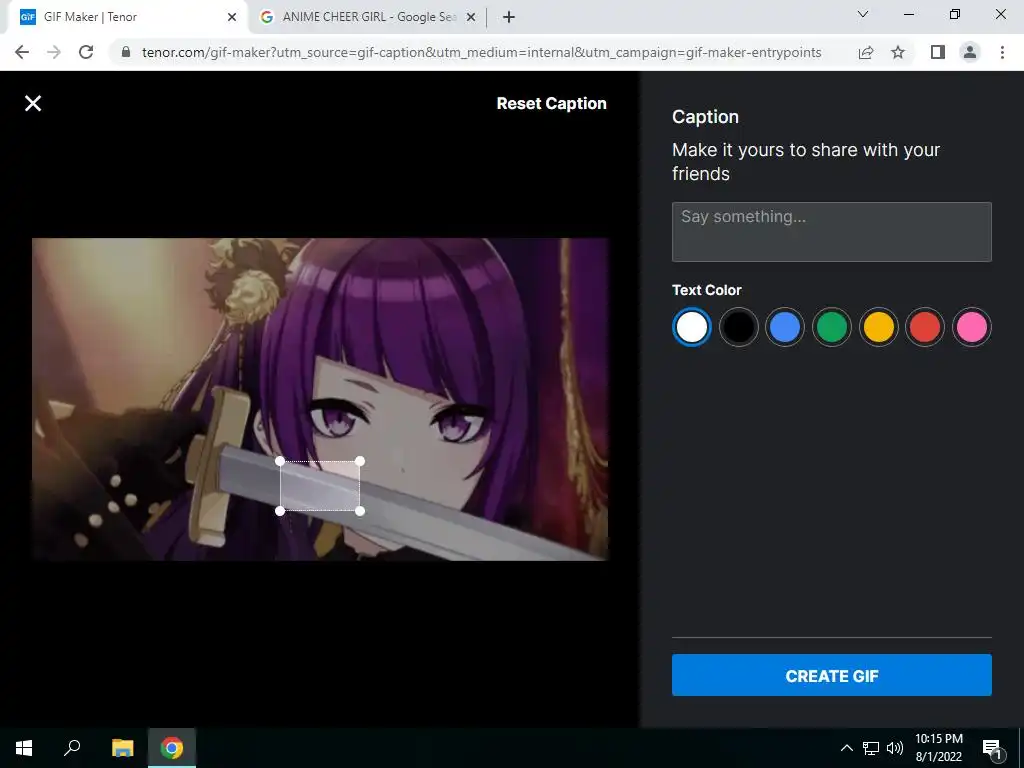The height and width of the screenshot is (768, 1024).
Task: Reload the current page
Action: 86,52
